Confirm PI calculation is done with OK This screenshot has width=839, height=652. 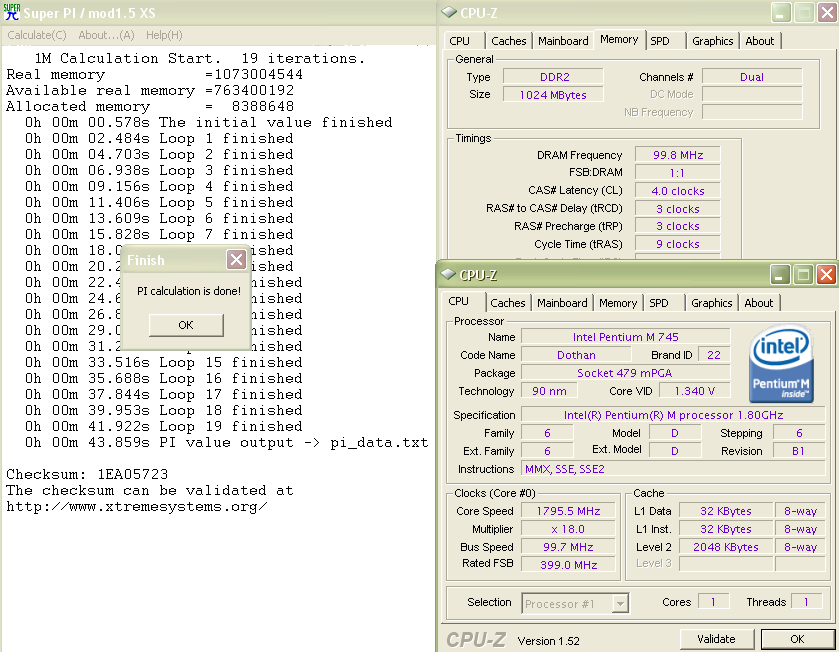pos(186,325)
